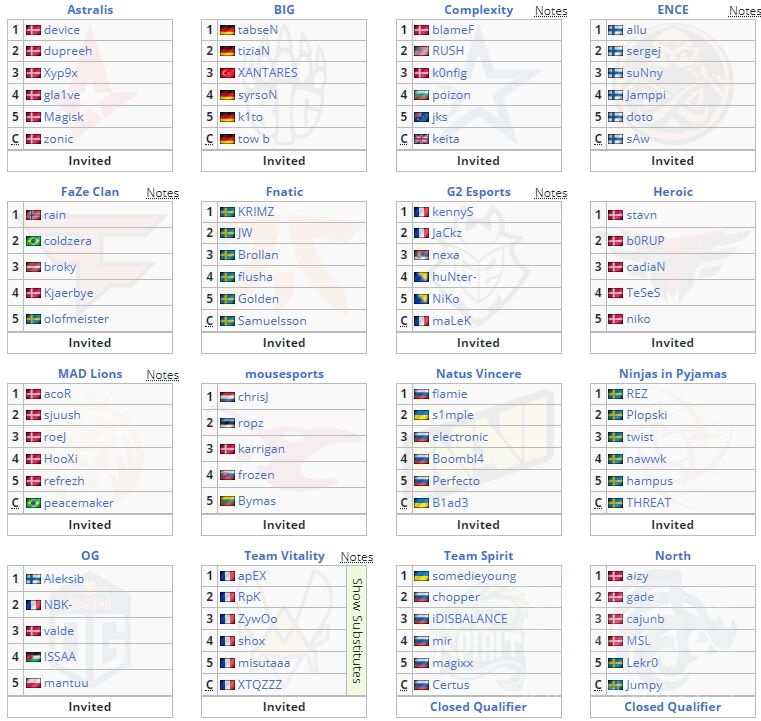Click the Brazilian flag next to coldzera

click(33, 241)
